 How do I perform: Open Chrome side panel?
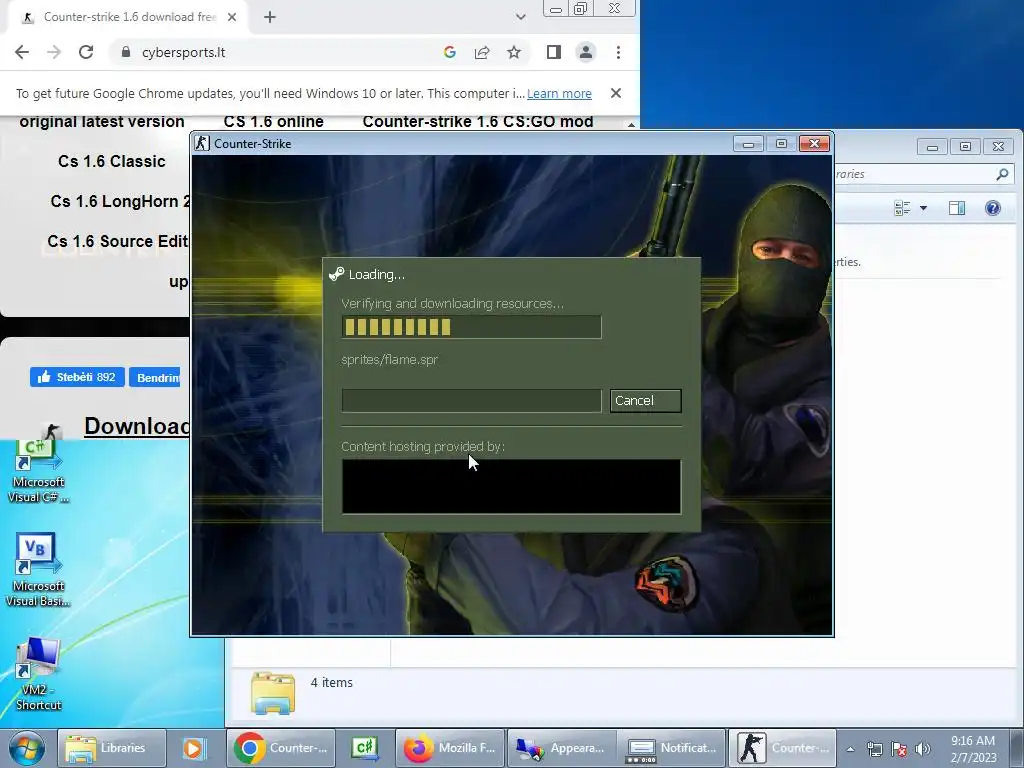(553, 52)
